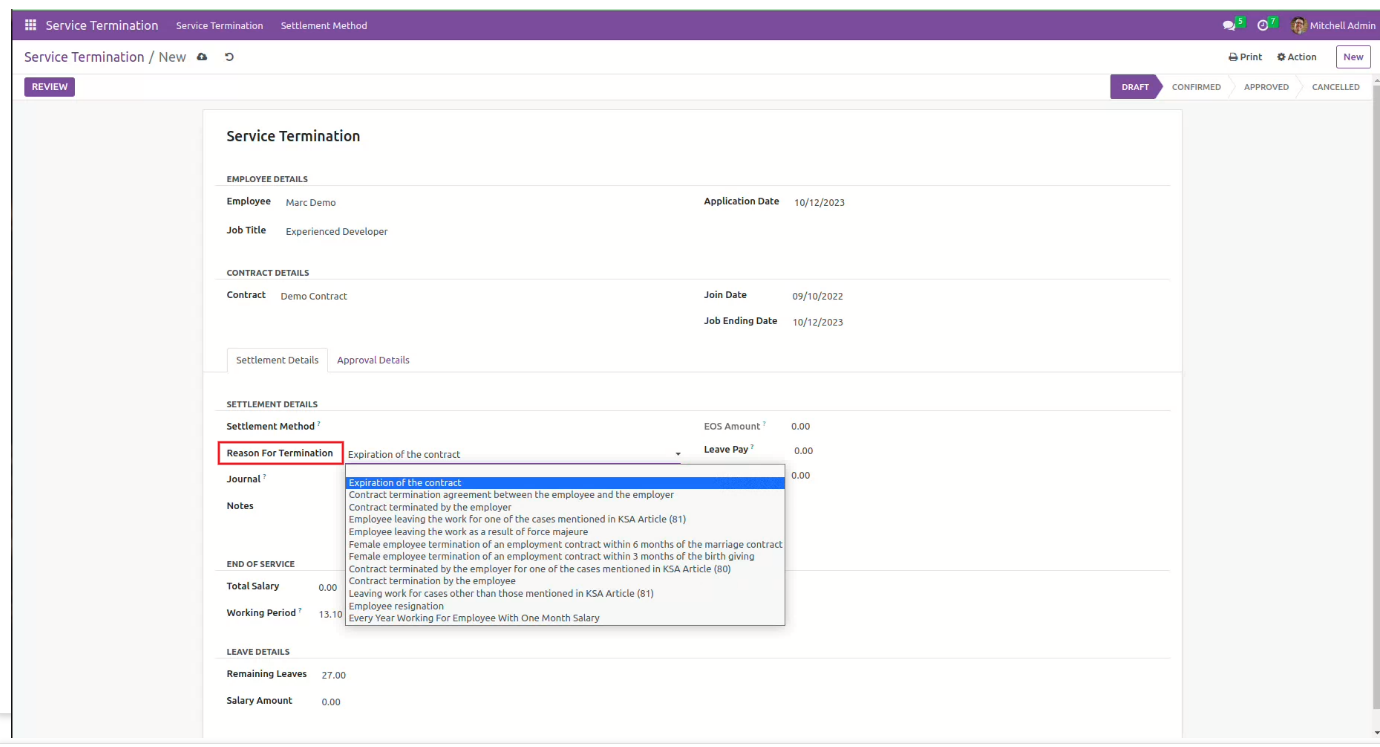Click the Review button
The width and height of the screenshot is (1380, 747).
click(50, 87)
